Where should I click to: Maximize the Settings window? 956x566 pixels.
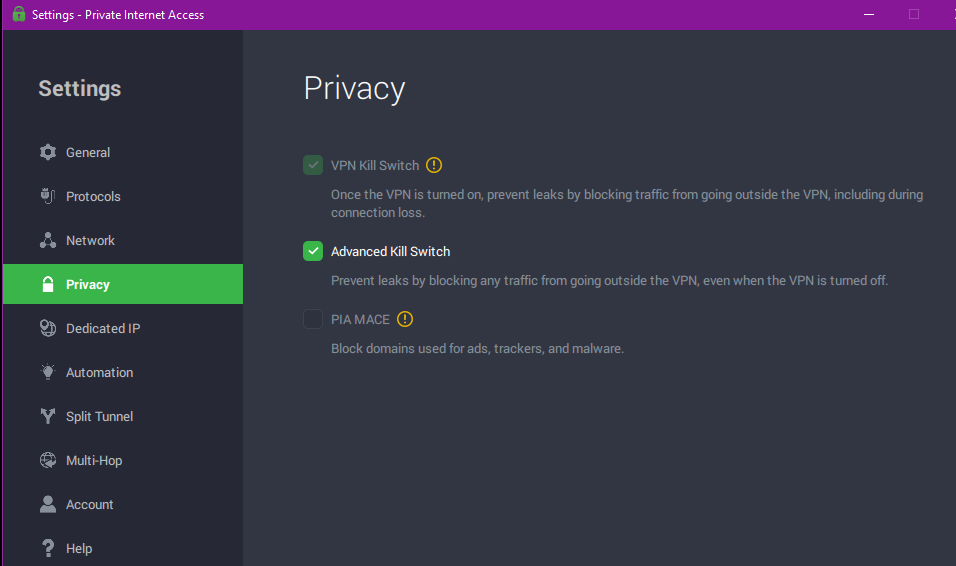pos(913,14)
